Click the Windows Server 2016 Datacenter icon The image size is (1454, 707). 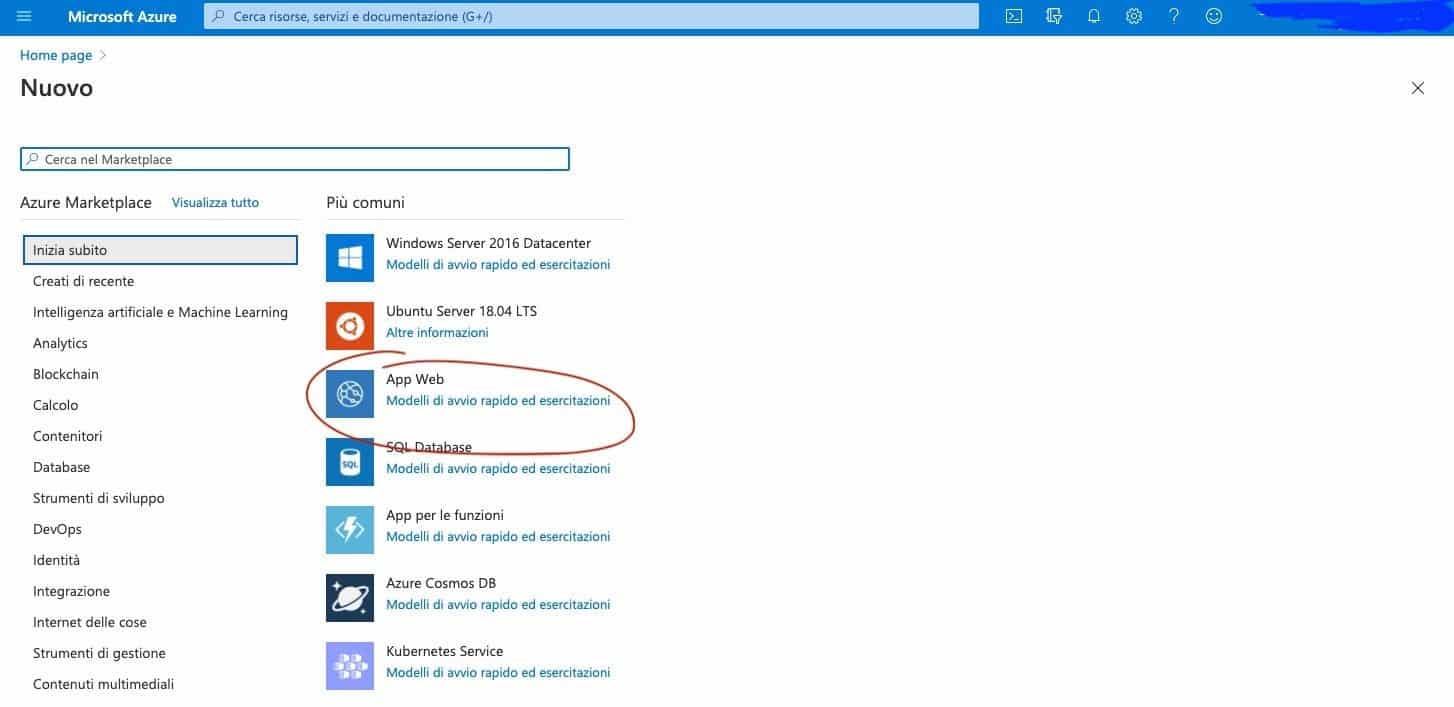350,258
